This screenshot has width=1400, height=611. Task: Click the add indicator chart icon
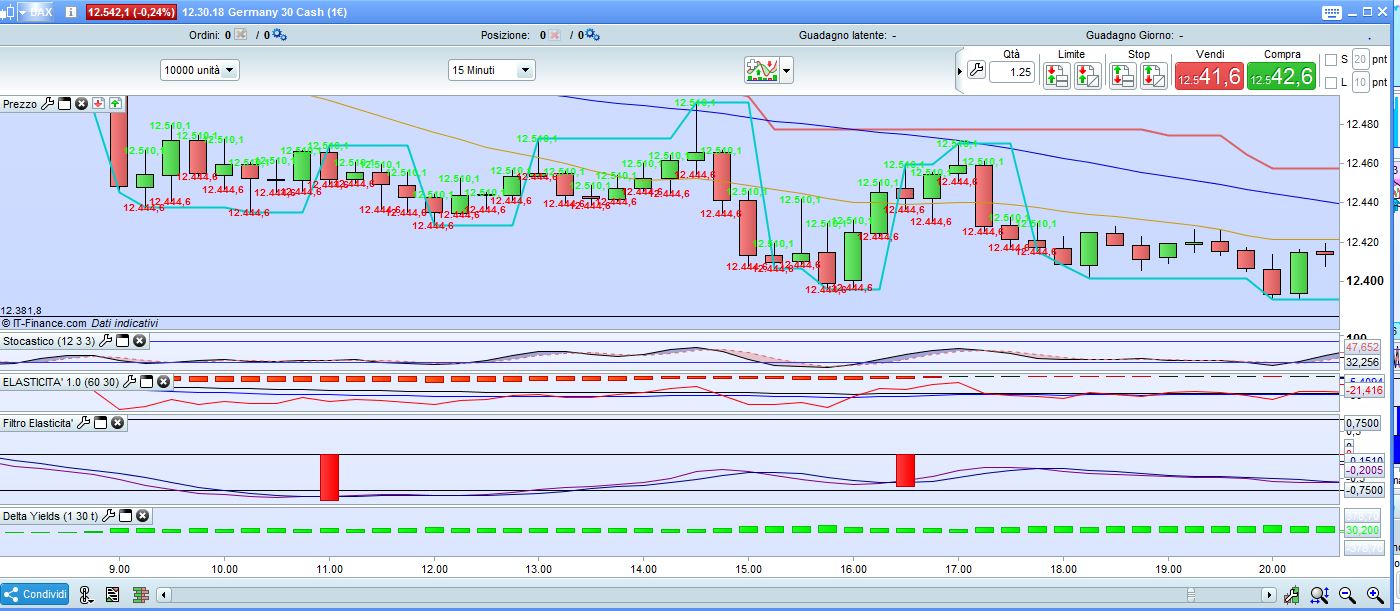click(761, 70)
